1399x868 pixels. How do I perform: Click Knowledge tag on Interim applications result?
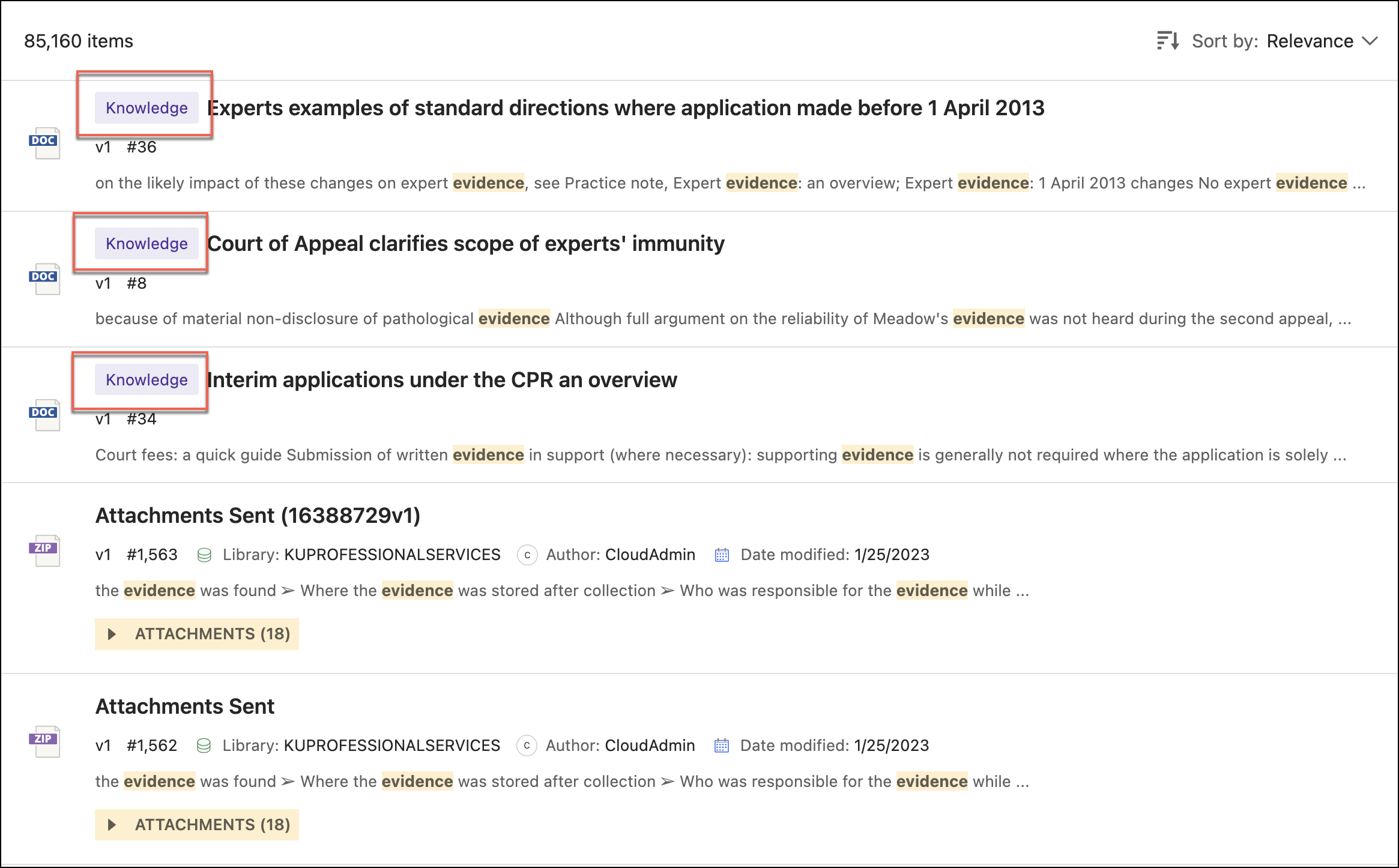[x=147, y=380]
